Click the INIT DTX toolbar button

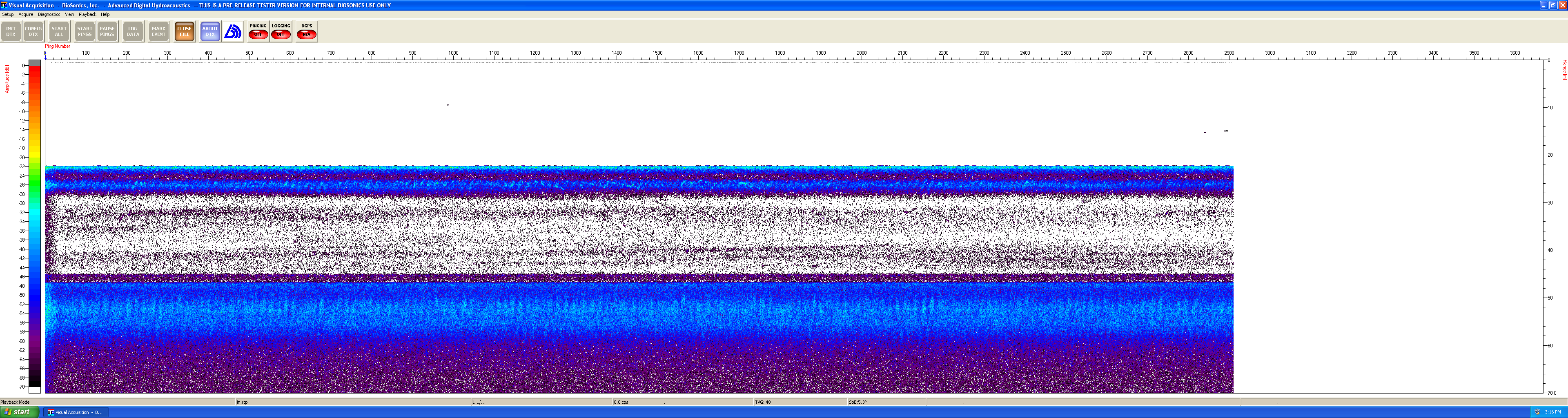coord(11,32)
